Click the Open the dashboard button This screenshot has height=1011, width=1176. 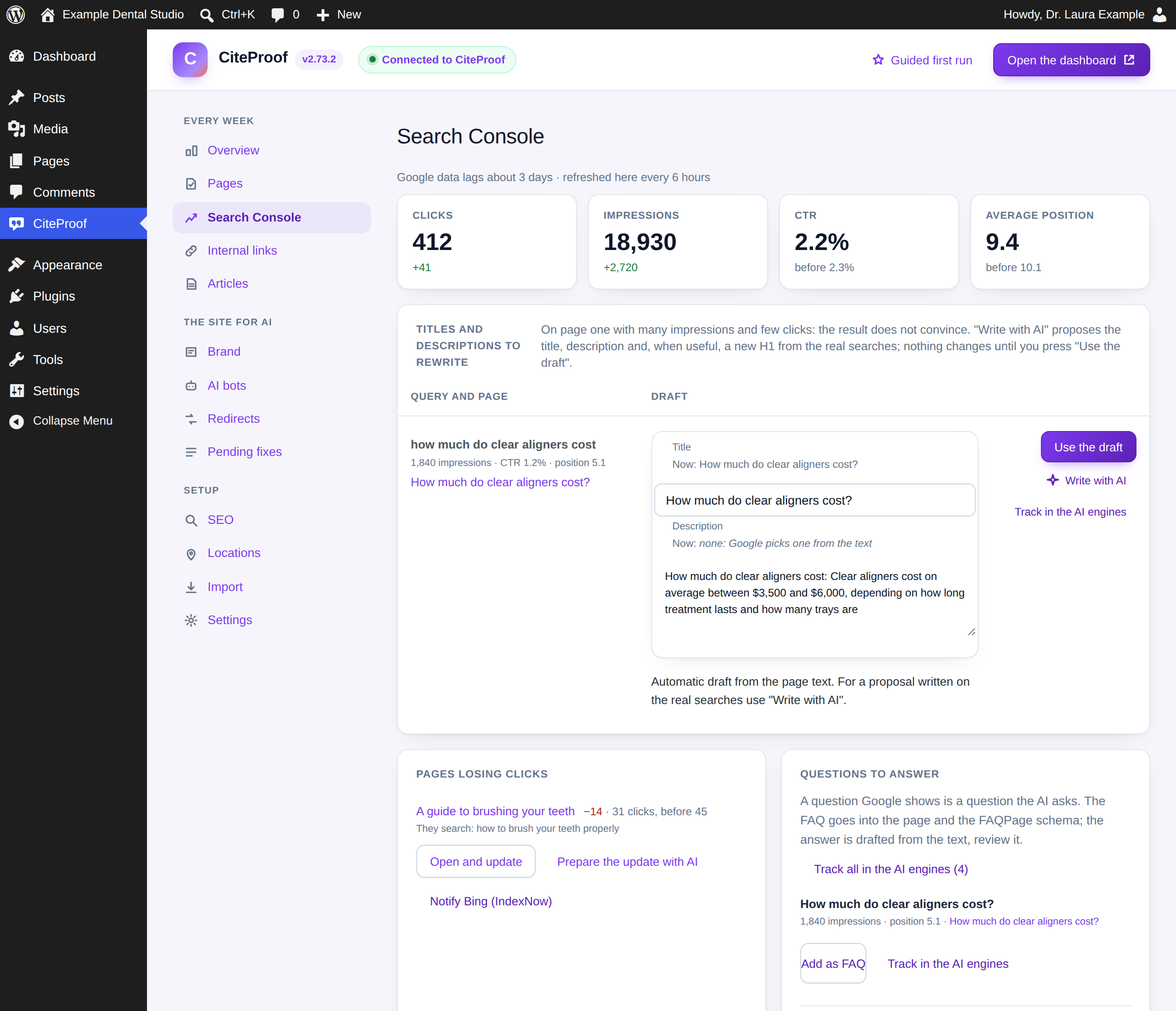pyautogui.click(x=1072, y=60)
